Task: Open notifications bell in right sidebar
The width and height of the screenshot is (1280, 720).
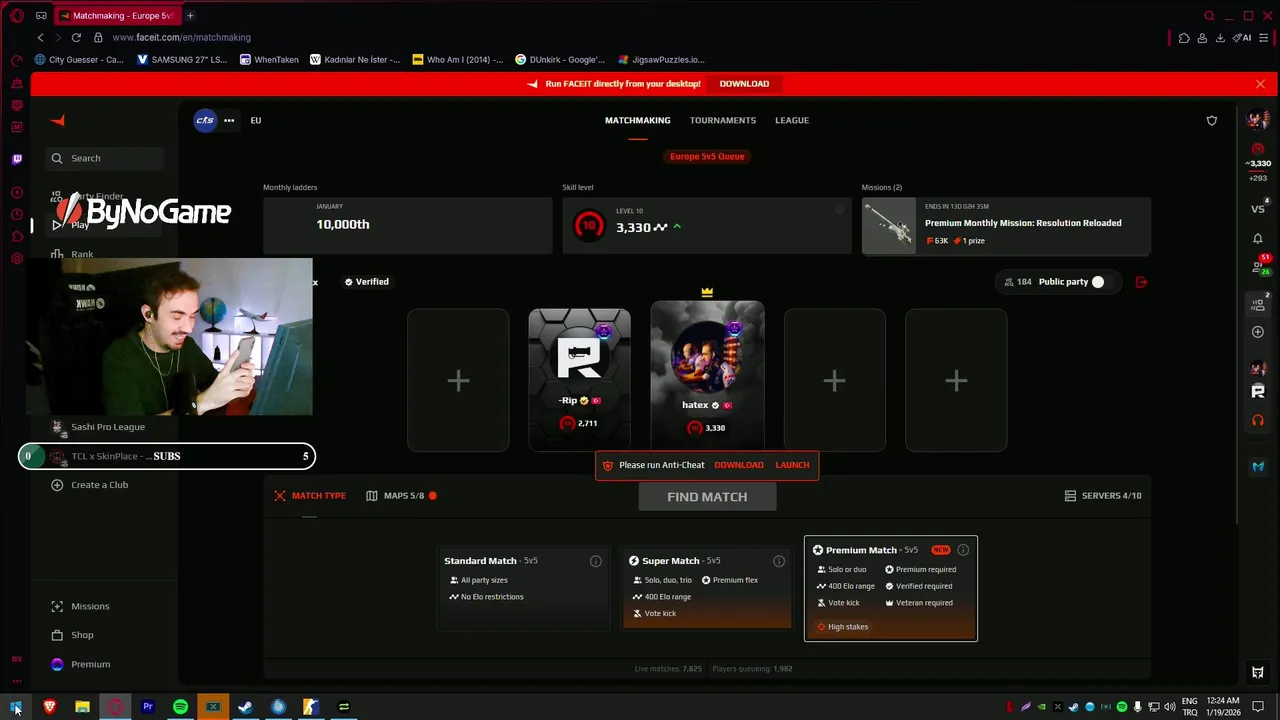Action: pyautogui.click(x=1258, y=238)
